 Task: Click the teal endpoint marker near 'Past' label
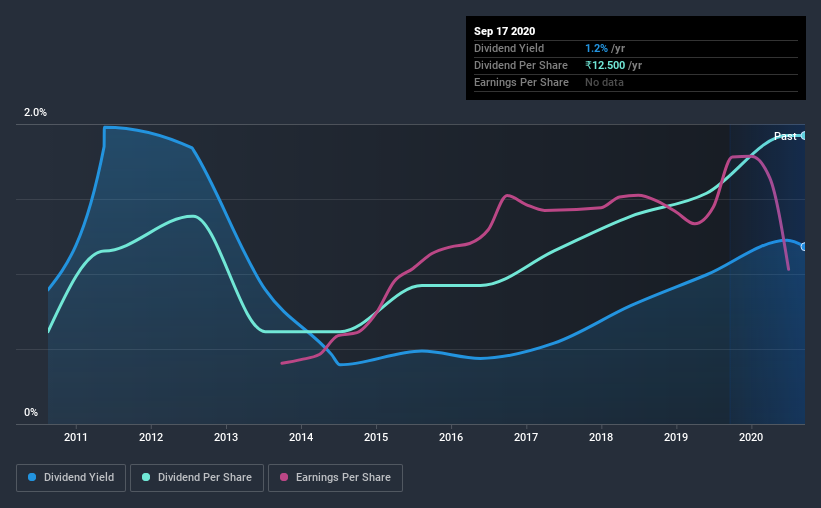[x=804, y=136]
